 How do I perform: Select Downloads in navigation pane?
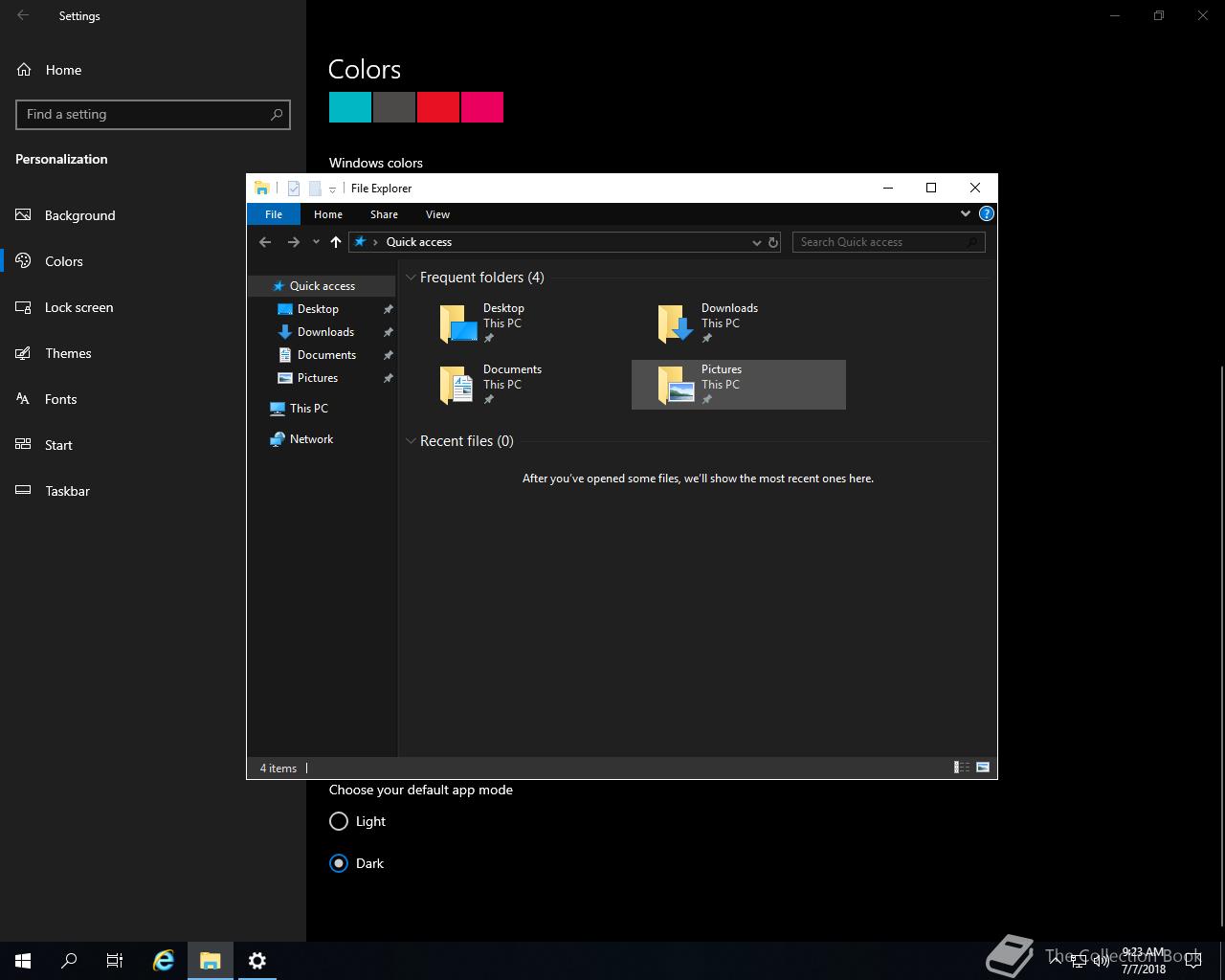click(322, 332)
